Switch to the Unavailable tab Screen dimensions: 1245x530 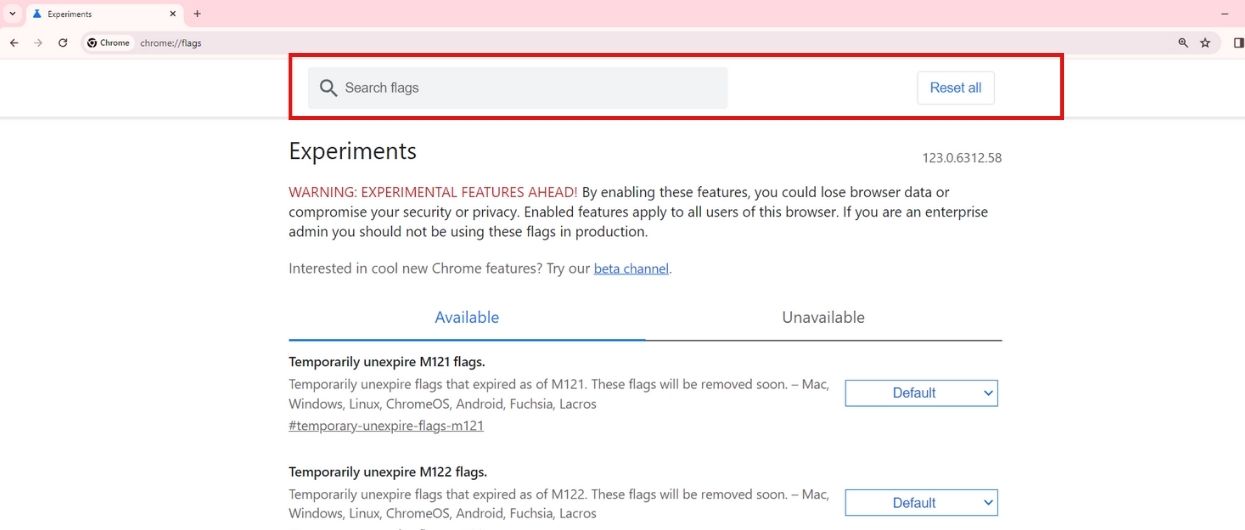click(823, 317)
